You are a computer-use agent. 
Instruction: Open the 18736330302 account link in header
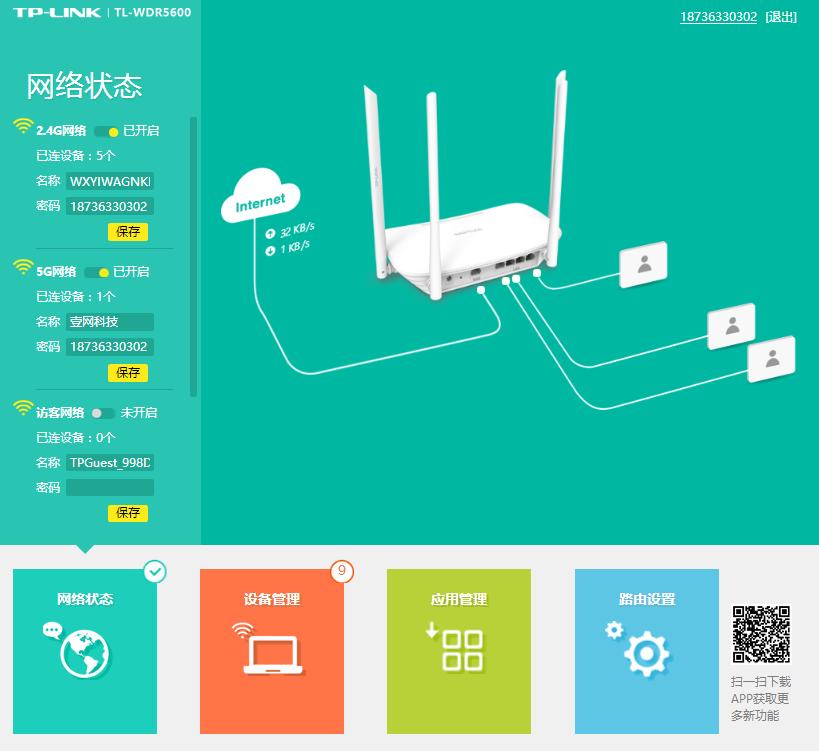[x=720, y=16]
